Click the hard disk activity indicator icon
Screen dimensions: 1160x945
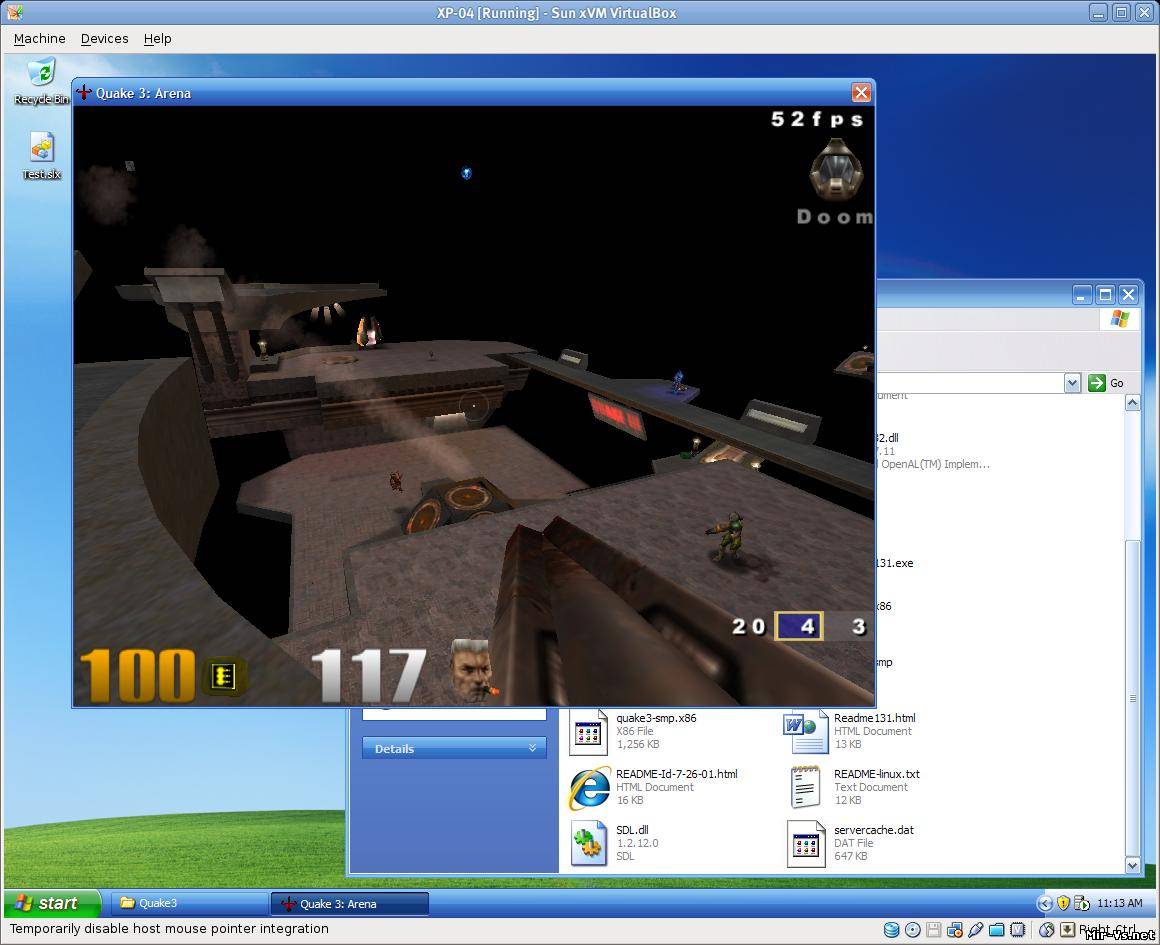(891, 929)
